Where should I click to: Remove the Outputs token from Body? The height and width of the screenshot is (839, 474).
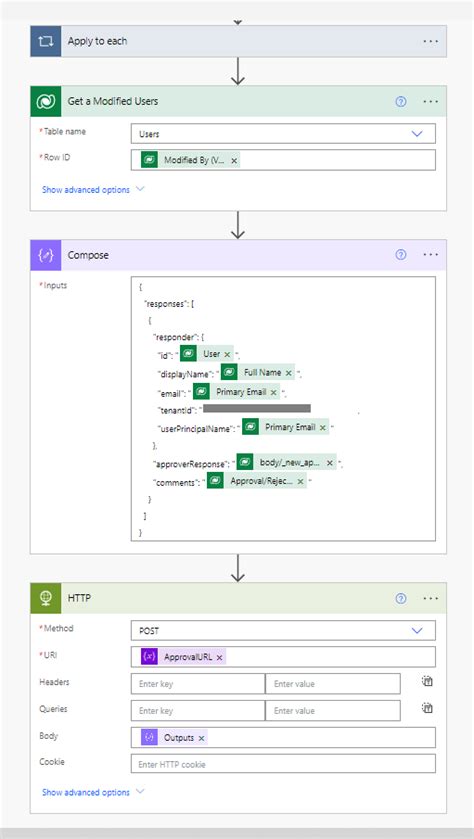click(x=201, y=738)
